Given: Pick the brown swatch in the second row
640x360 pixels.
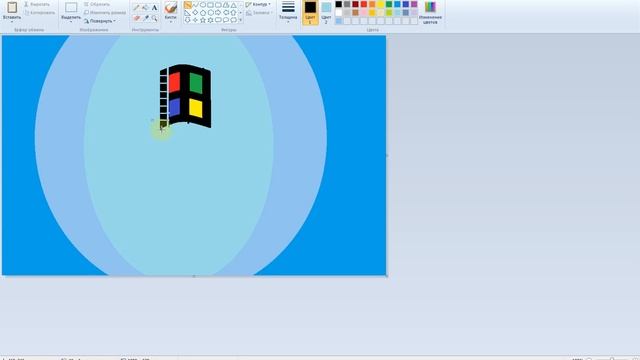Looking at the screenshot, I should pos(356,13).
